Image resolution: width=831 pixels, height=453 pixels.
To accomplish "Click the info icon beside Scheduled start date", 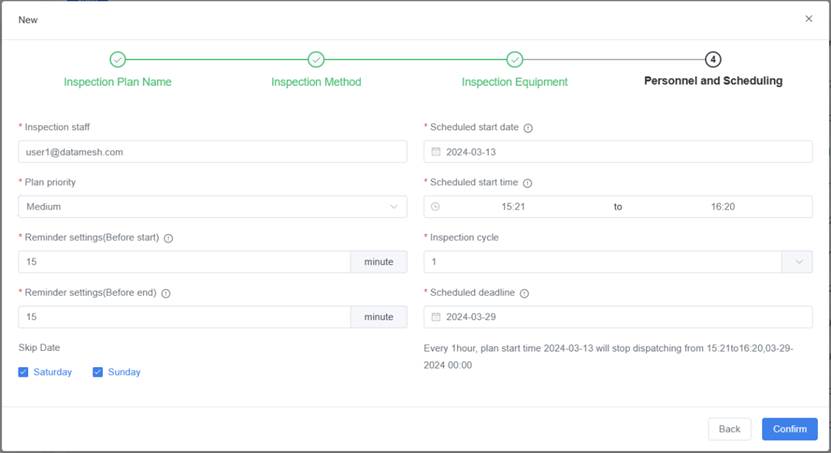I will click(528, 128).
